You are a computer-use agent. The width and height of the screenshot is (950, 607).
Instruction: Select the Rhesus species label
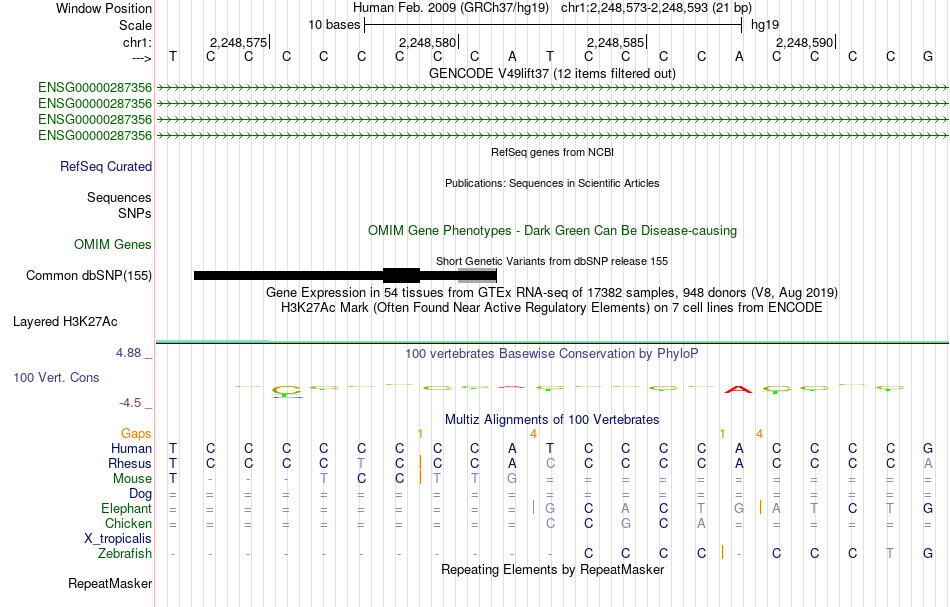[x=130, y=463]
